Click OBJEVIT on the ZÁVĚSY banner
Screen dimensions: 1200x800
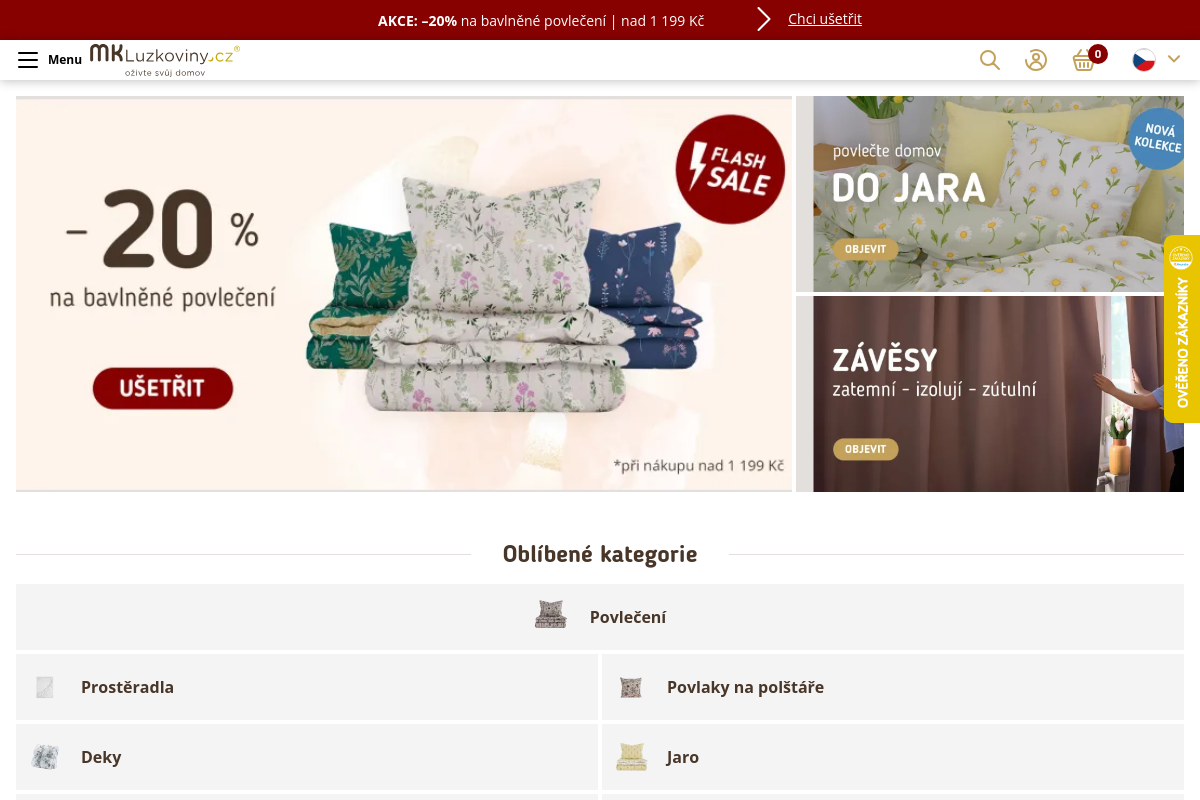[866, 449]
